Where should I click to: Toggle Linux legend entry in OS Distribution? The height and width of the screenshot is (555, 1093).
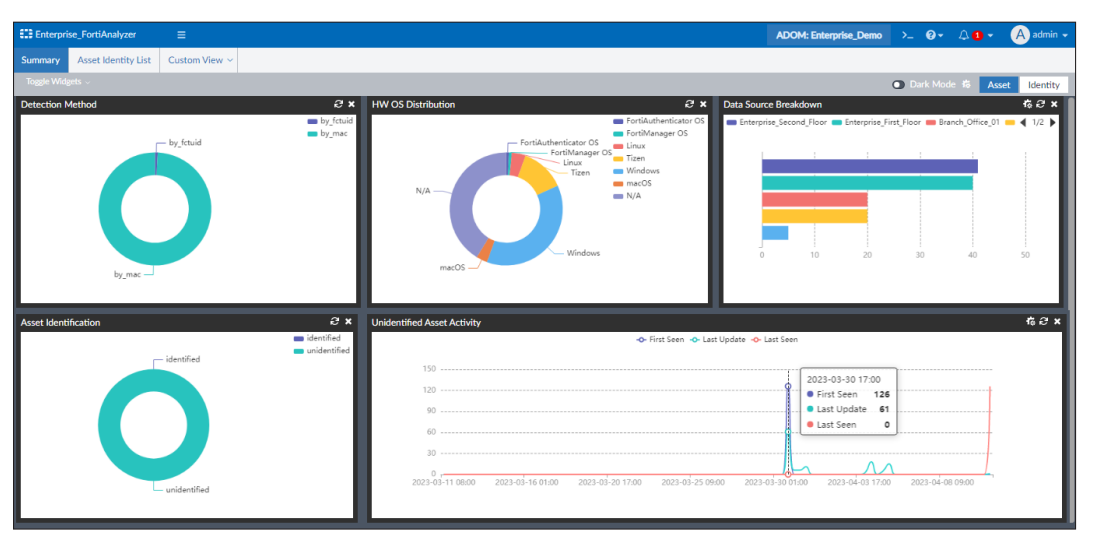tap(629, 146)
